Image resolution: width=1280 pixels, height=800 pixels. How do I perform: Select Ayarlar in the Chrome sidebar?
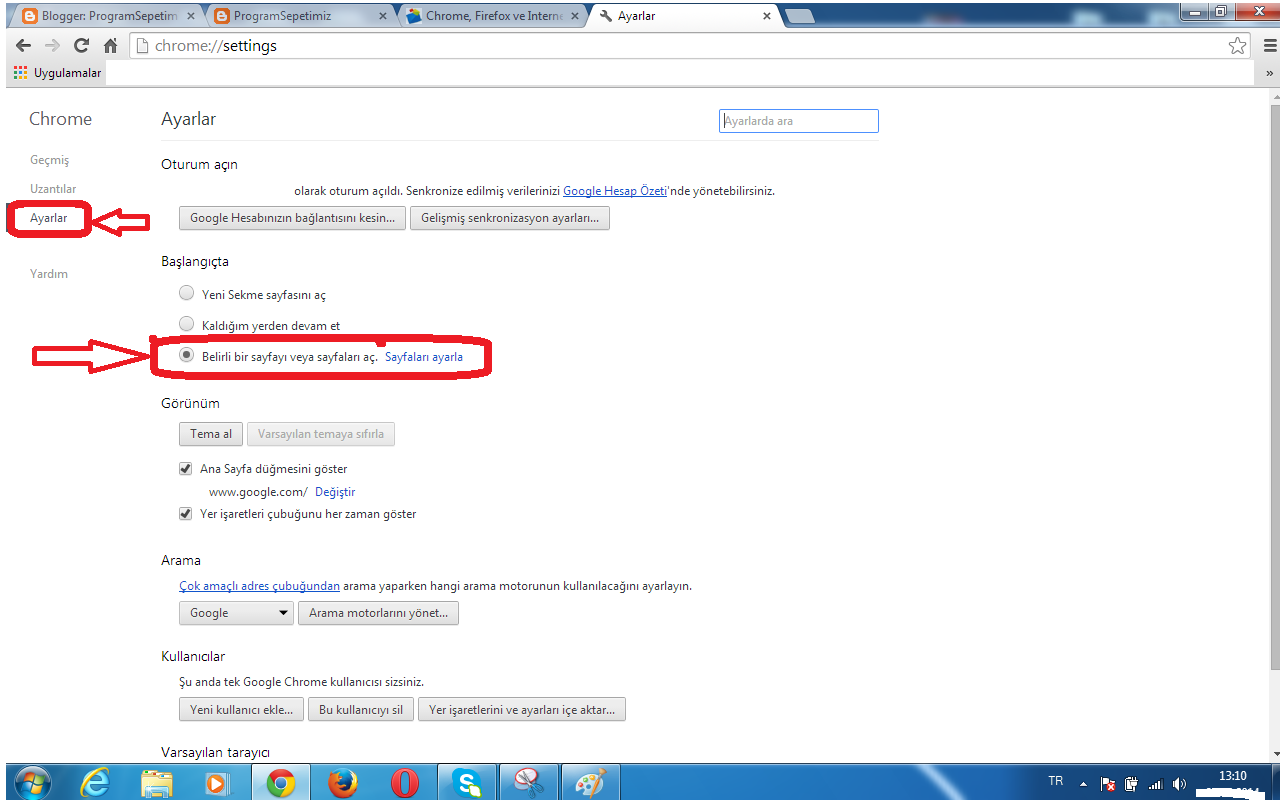[x=49, y=218]
